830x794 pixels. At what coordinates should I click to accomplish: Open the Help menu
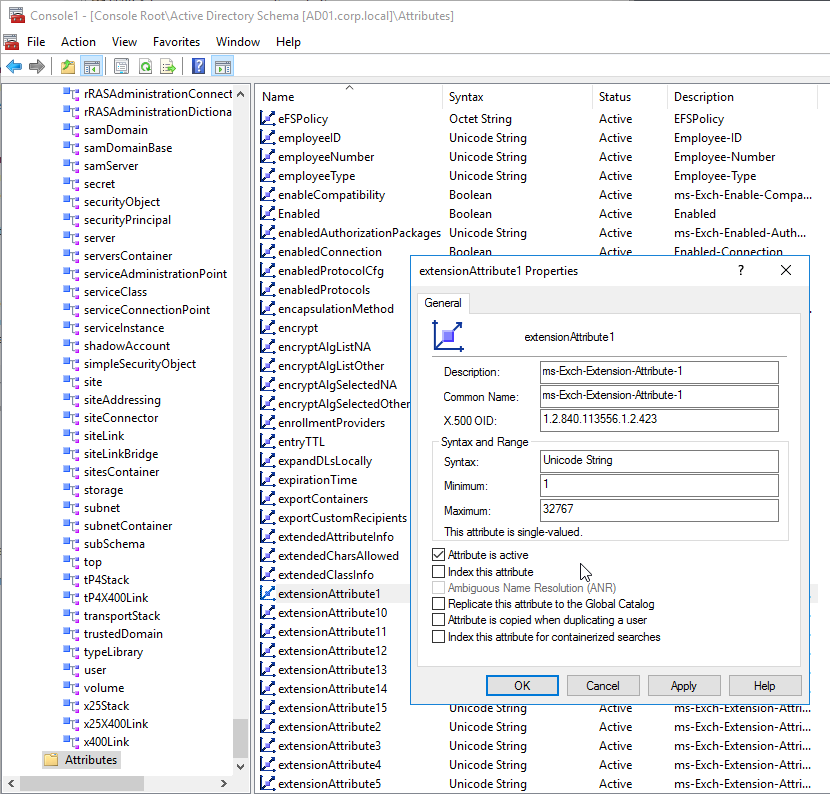tap(288, 42)
